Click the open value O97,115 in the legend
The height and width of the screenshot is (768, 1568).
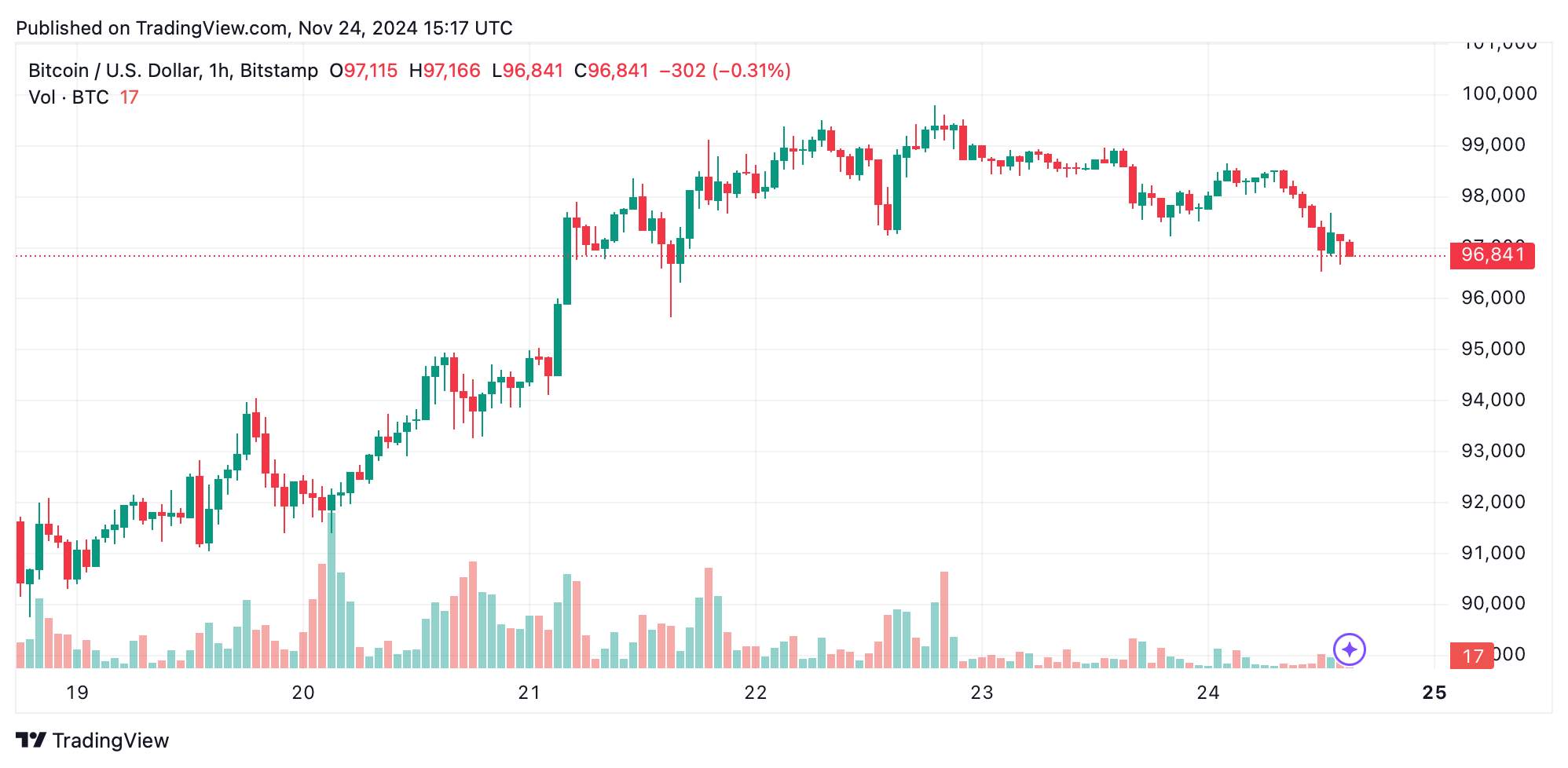[364, 71]
